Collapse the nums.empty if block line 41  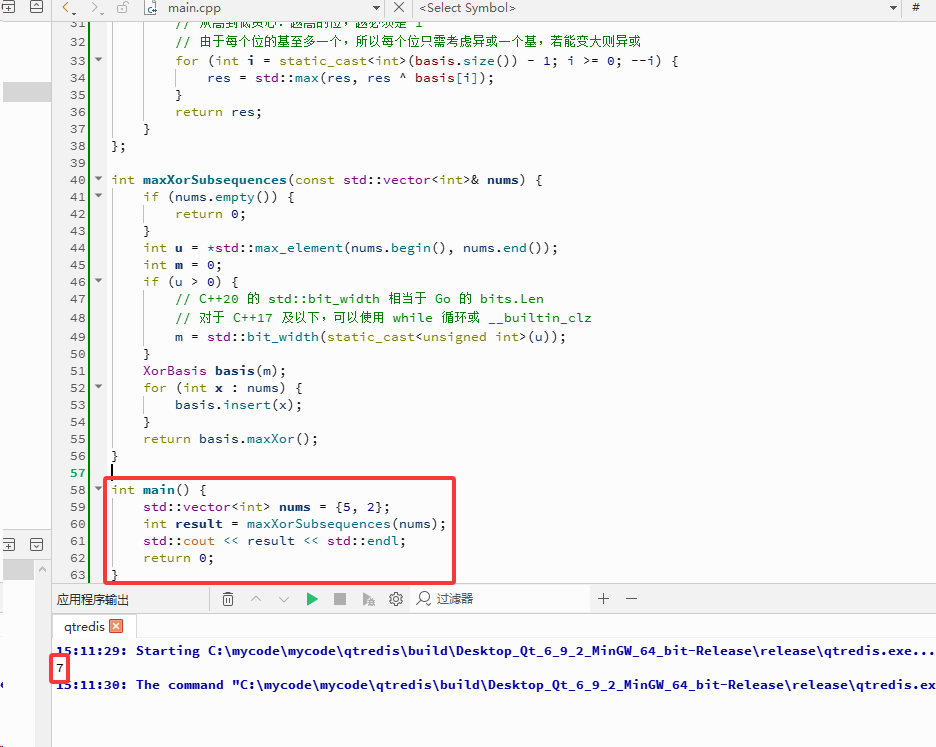point(98,196)
